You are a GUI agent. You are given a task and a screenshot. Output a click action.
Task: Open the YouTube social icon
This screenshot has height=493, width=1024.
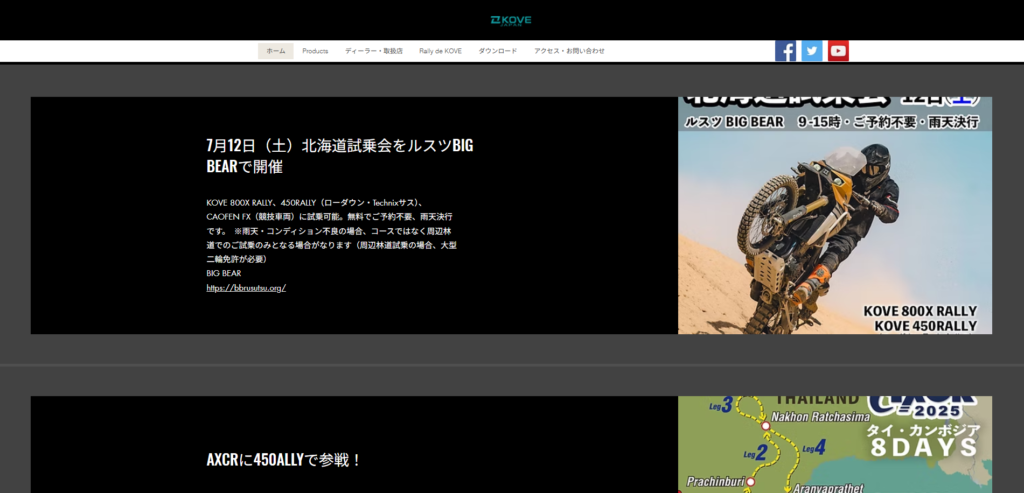pyautogui.click(x=838, y=51)
